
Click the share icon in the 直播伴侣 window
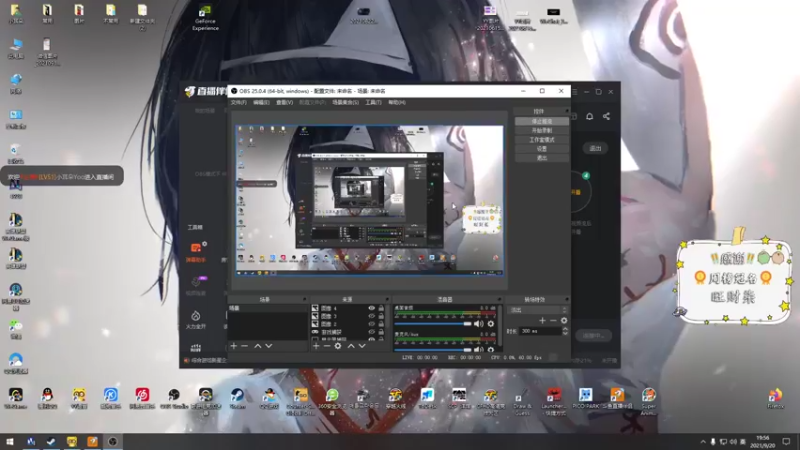point(606,116)
